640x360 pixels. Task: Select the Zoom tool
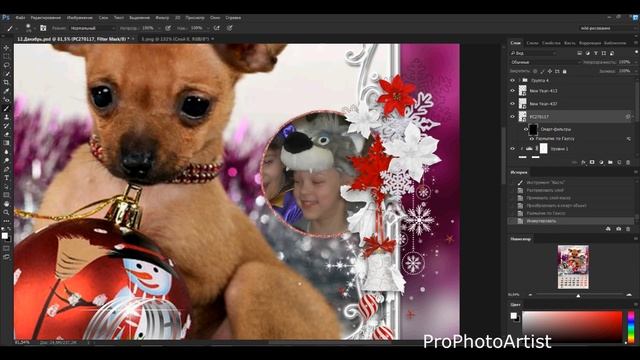click(6, 212)
